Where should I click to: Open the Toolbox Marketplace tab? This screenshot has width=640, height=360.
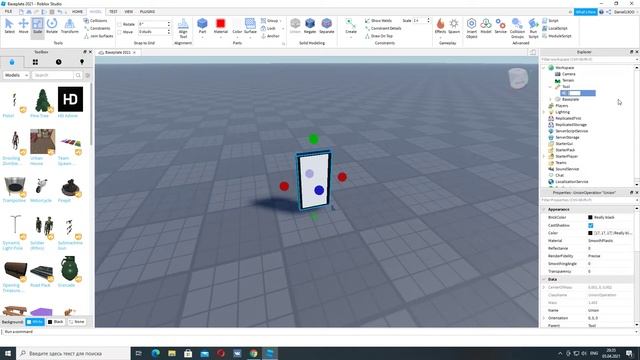pyautogui.click(x=12, y=62)
